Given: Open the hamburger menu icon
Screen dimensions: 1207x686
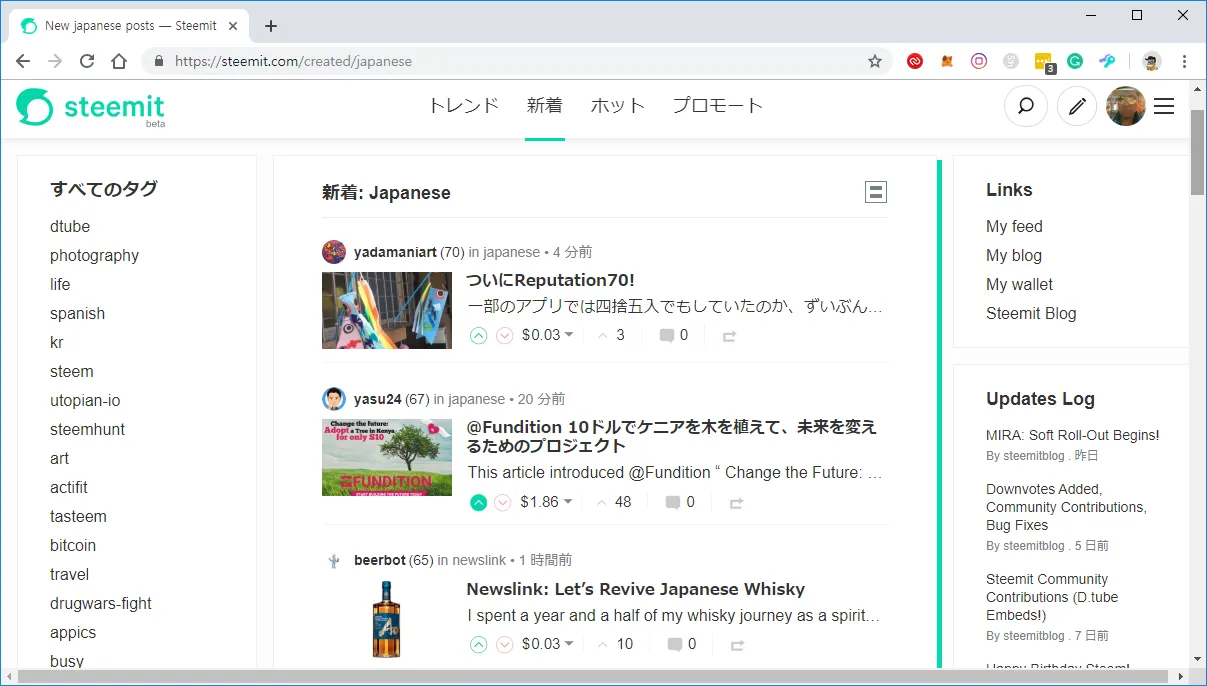Looking at the screenshot, I should (x=1164, y=106).
